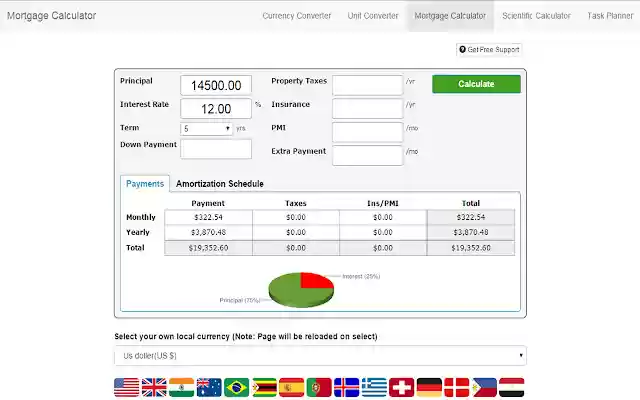Click the Select your own local currency note
This screenshot has width=640, height=400.
coord(246,336)
